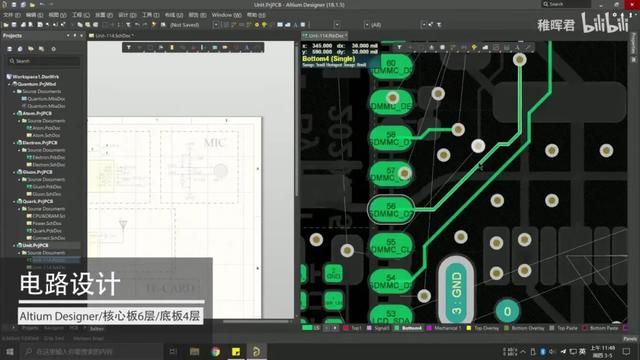Open the Windows Start menu
640x360 pixels.
click(9, 351)
